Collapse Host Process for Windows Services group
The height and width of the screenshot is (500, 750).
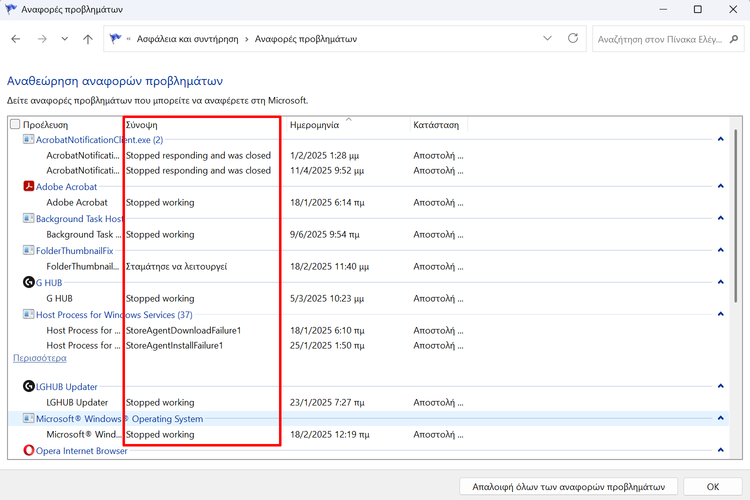pos(720,314)
